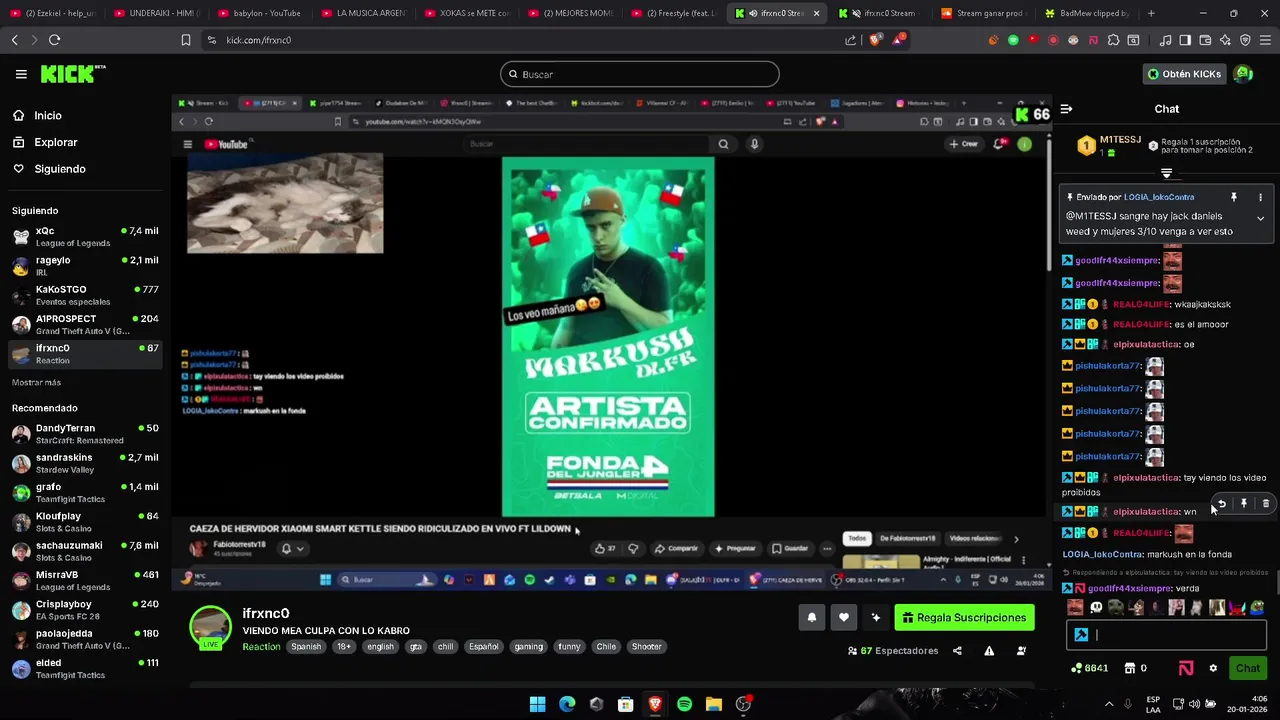
Task: Open the moderator user icon under stream
Action: coord(1021,651)
